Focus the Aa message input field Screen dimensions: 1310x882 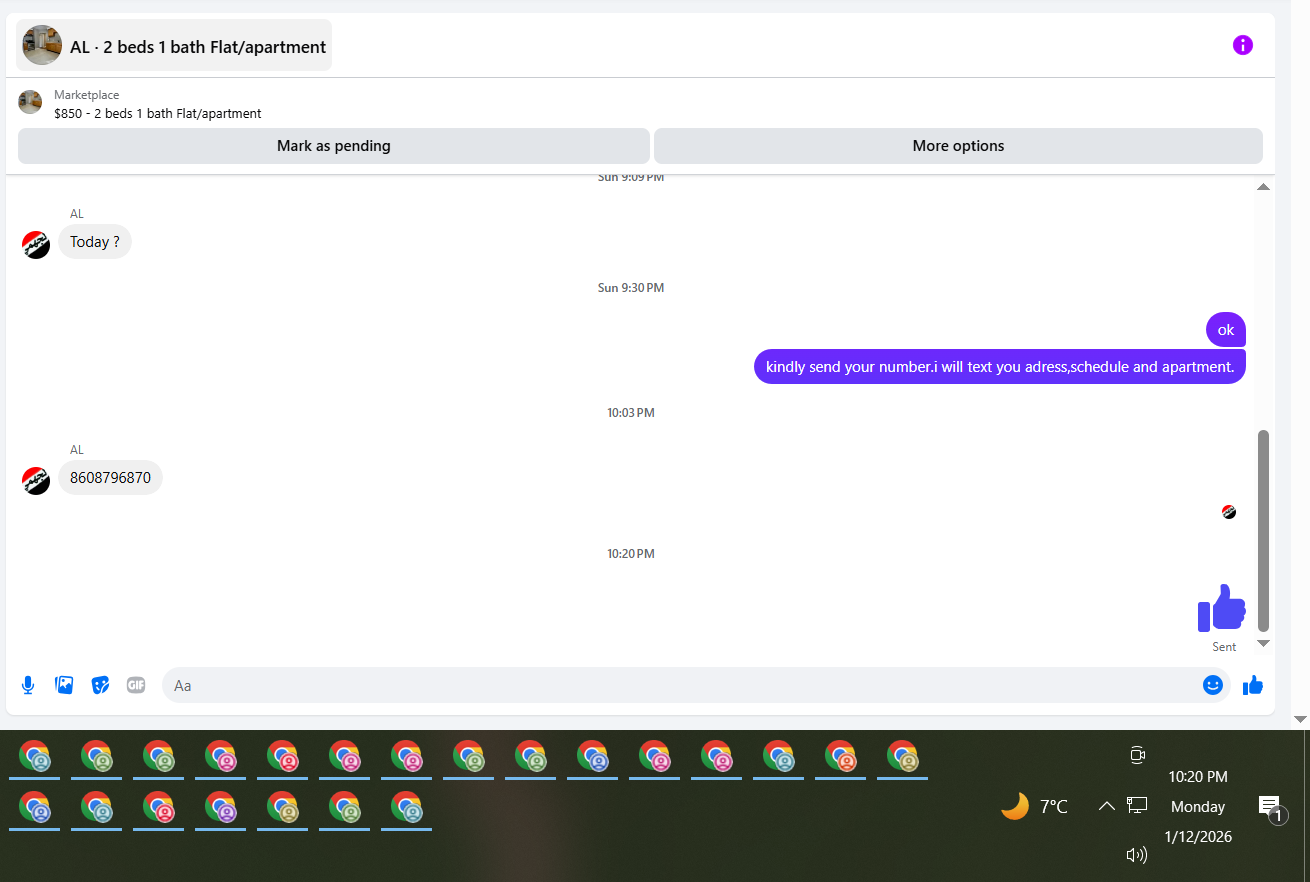tap(680, 685)
